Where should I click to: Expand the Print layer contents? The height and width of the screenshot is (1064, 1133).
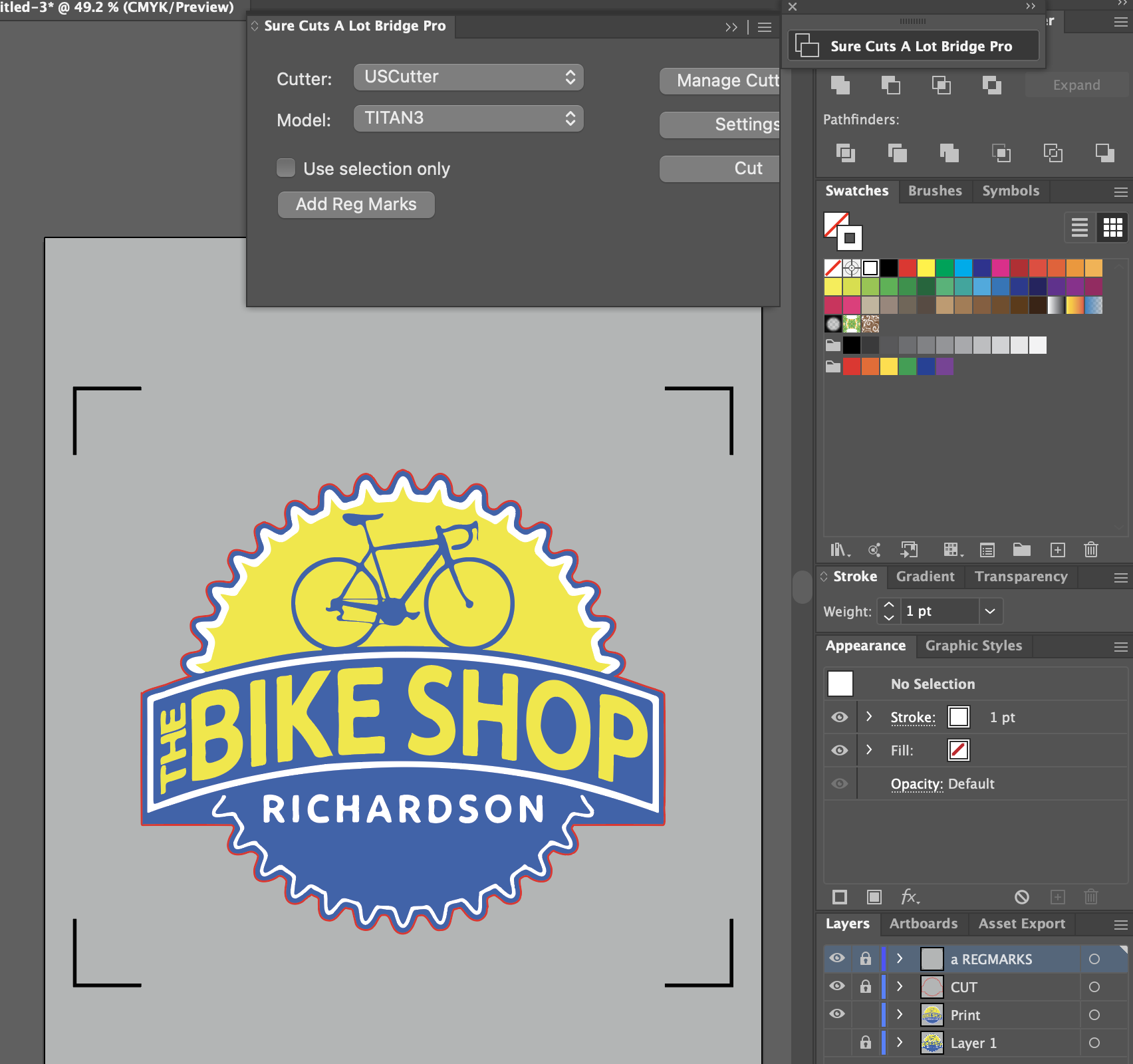click(900, 1014)
